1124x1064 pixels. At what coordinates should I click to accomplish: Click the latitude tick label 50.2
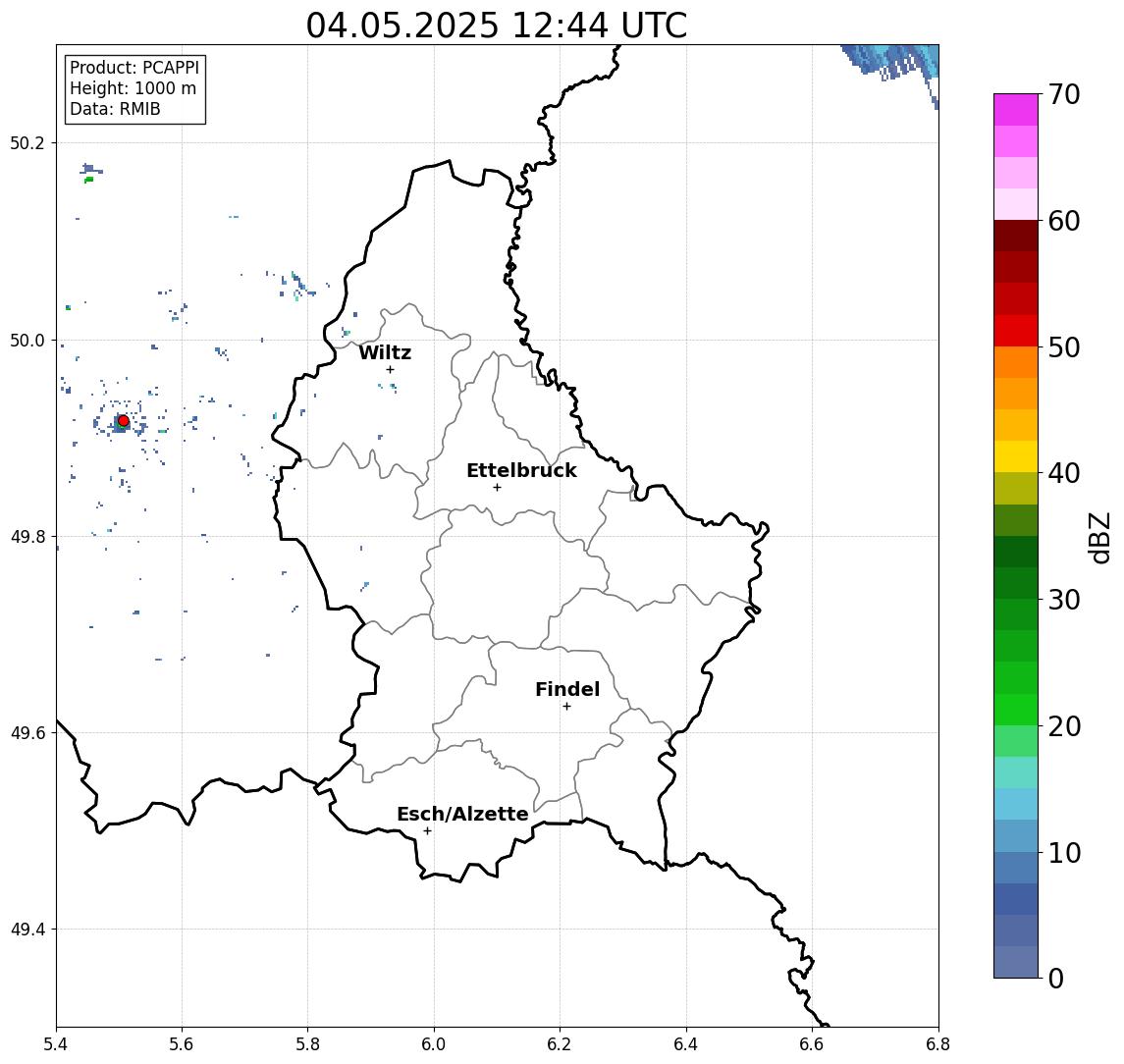pos(27,142)
